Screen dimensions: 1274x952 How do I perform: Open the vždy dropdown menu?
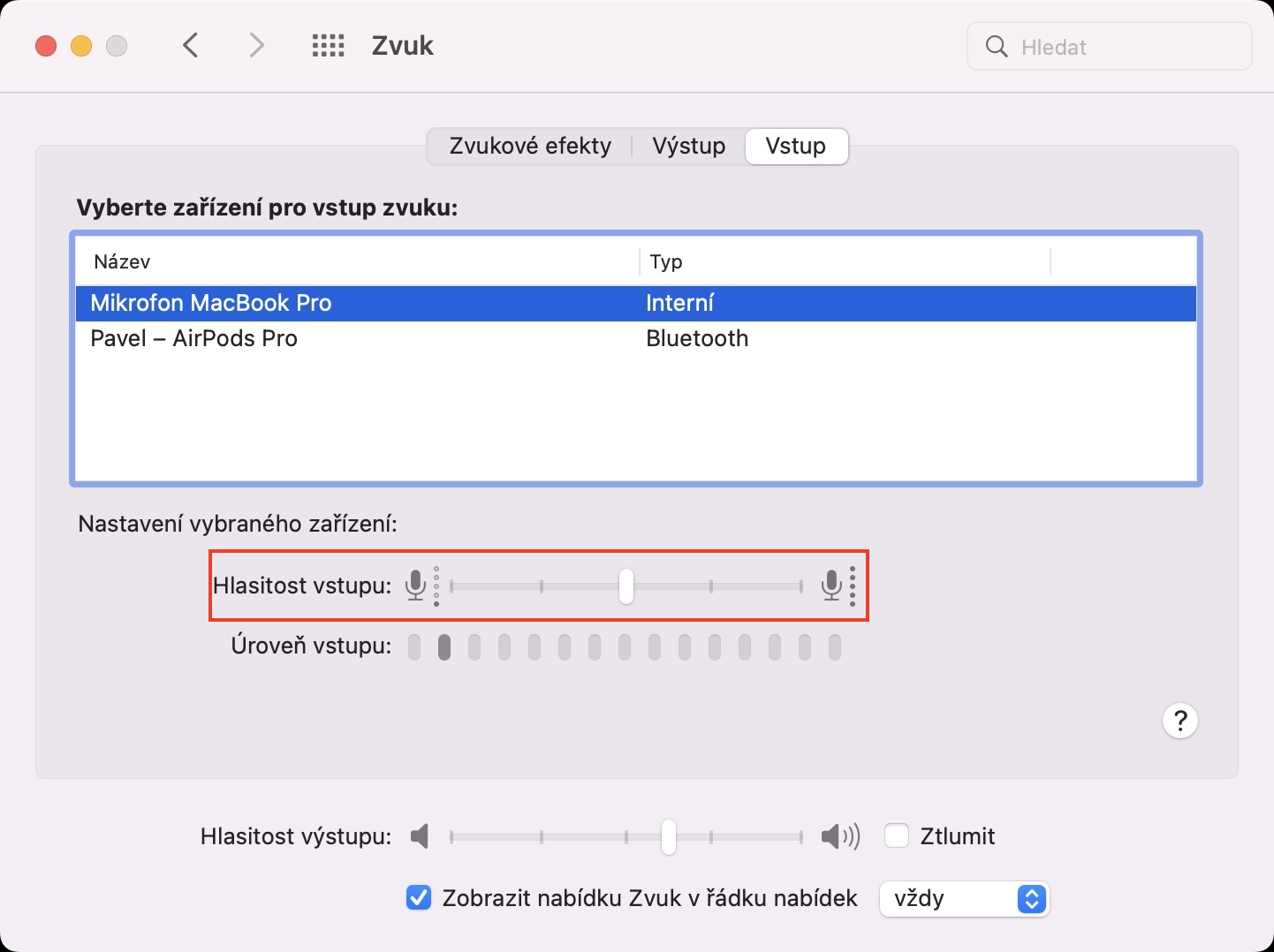(x=964, y=899)
